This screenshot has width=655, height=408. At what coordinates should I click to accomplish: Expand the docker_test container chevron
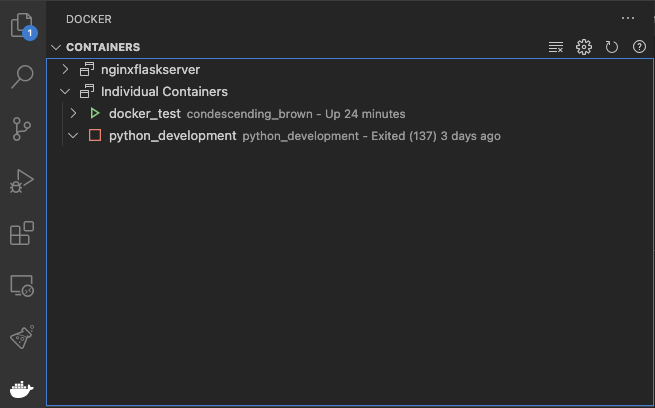(74, 114)
